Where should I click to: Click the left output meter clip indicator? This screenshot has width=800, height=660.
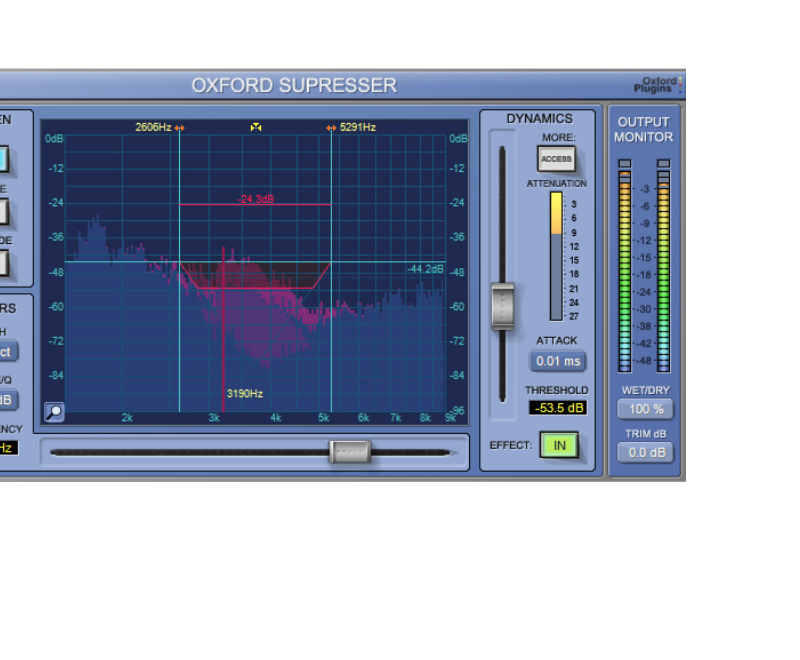point(624,163)
